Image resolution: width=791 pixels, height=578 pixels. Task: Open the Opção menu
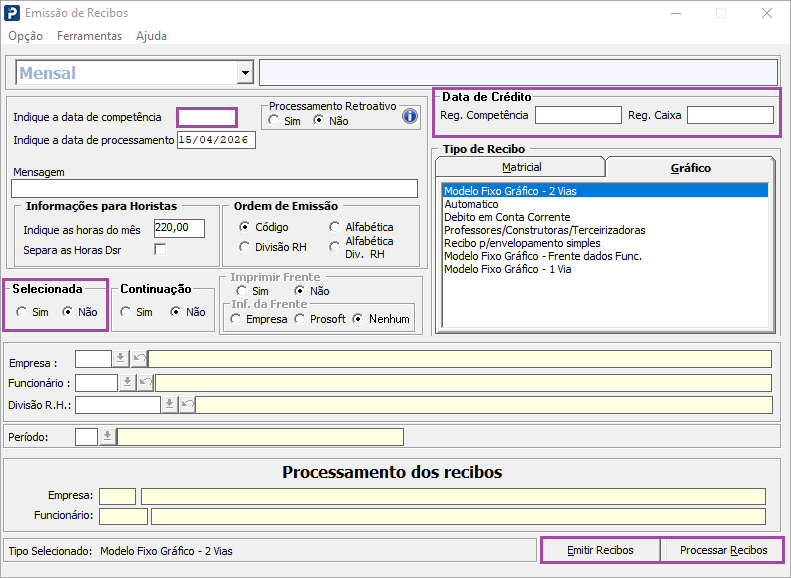[x=25, y=36]
